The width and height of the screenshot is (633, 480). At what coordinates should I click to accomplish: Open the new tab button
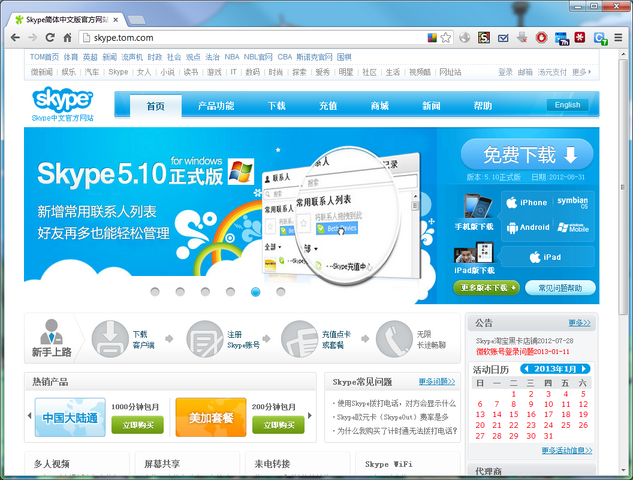[x=136, y=20]
